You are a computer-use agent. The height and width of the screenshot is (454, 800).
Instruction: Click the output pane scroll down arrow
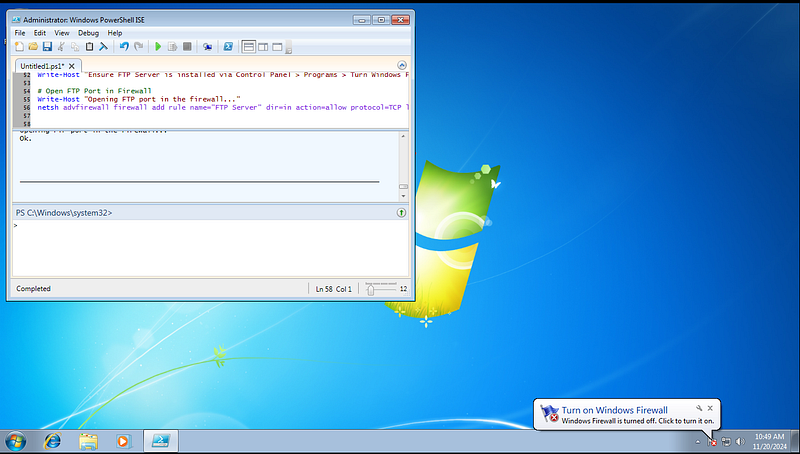(403, 196)
